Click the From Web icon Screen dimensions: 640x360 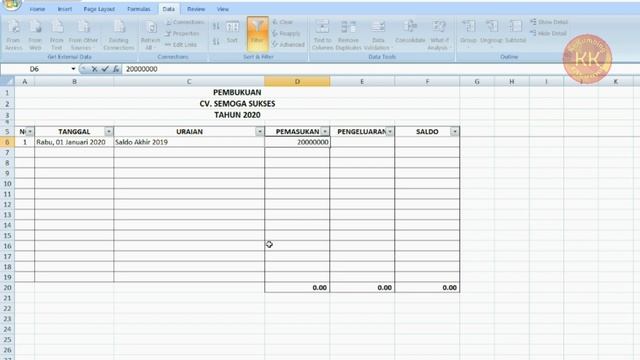(35, 35)
